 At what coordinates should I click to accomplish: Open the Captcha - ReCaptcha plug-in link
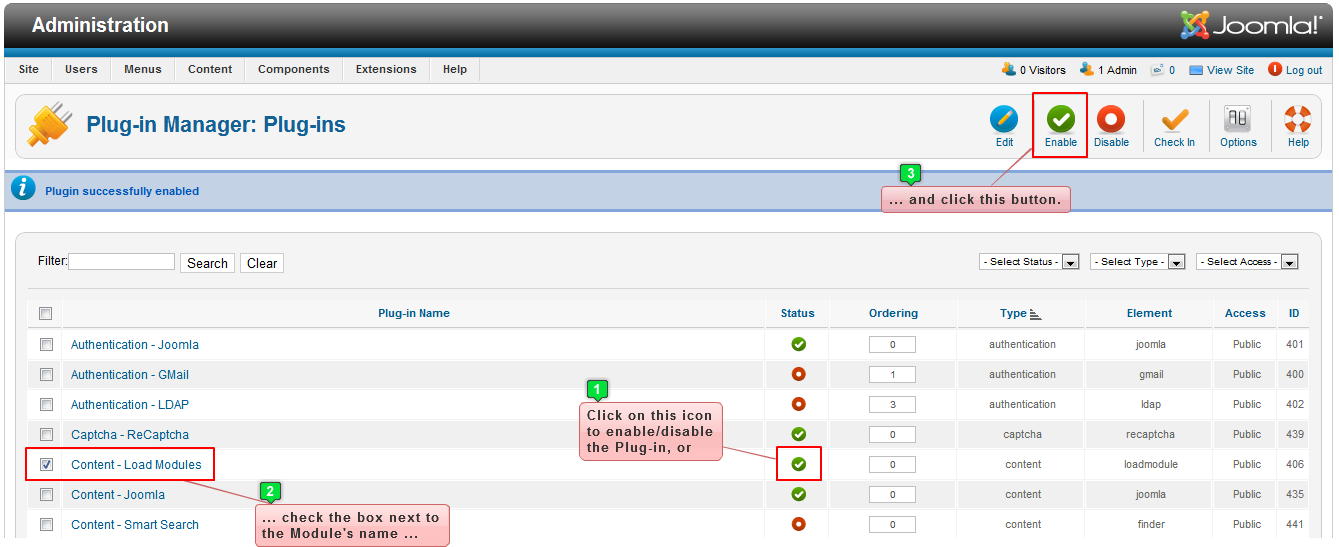tap(130, 434)
